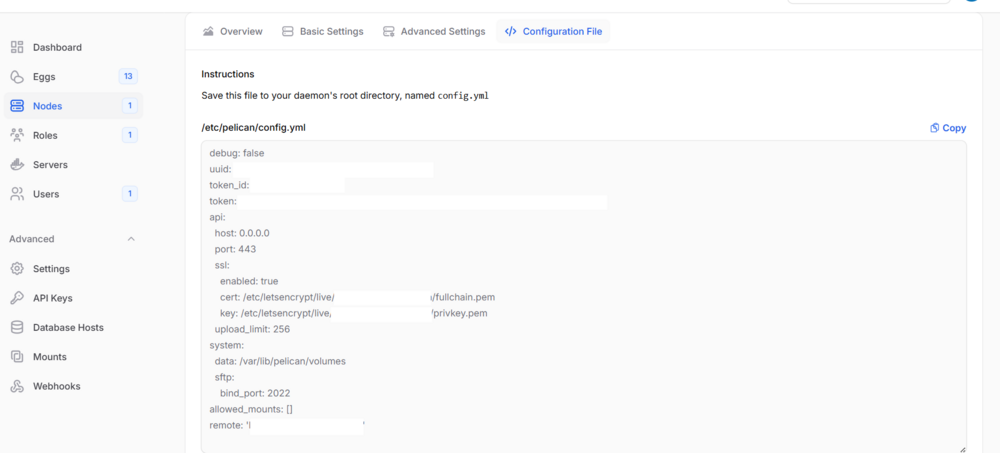
Task: Click the Roles people icon
Action: click(x=17, y=135)
